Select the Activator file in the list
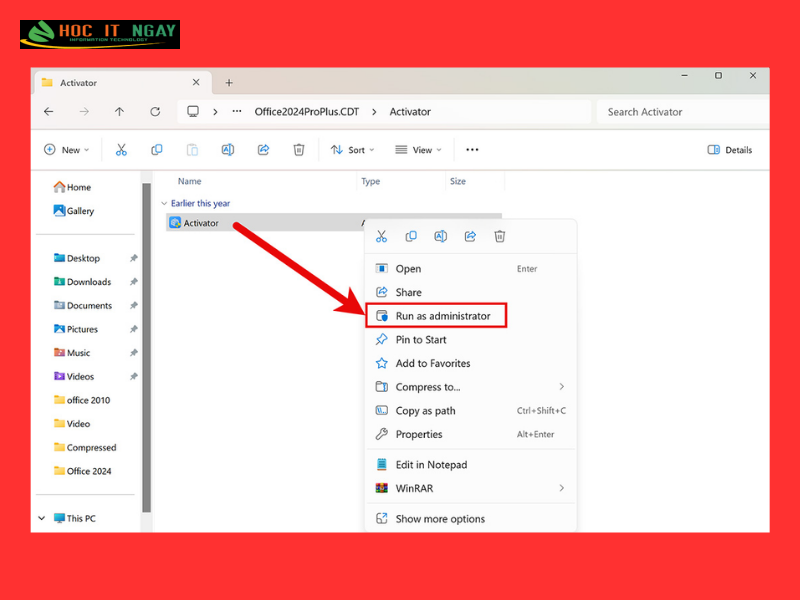The height and width of the screenshot is (600, 800). [x=265, y=223]
